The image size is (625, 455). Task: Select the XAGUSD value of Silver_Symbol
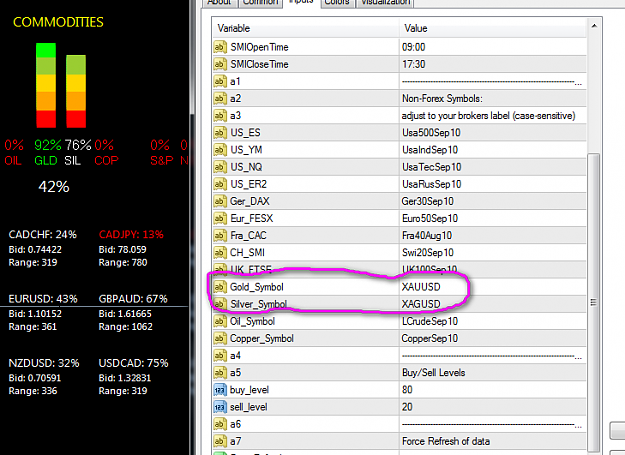coord(421,304)
